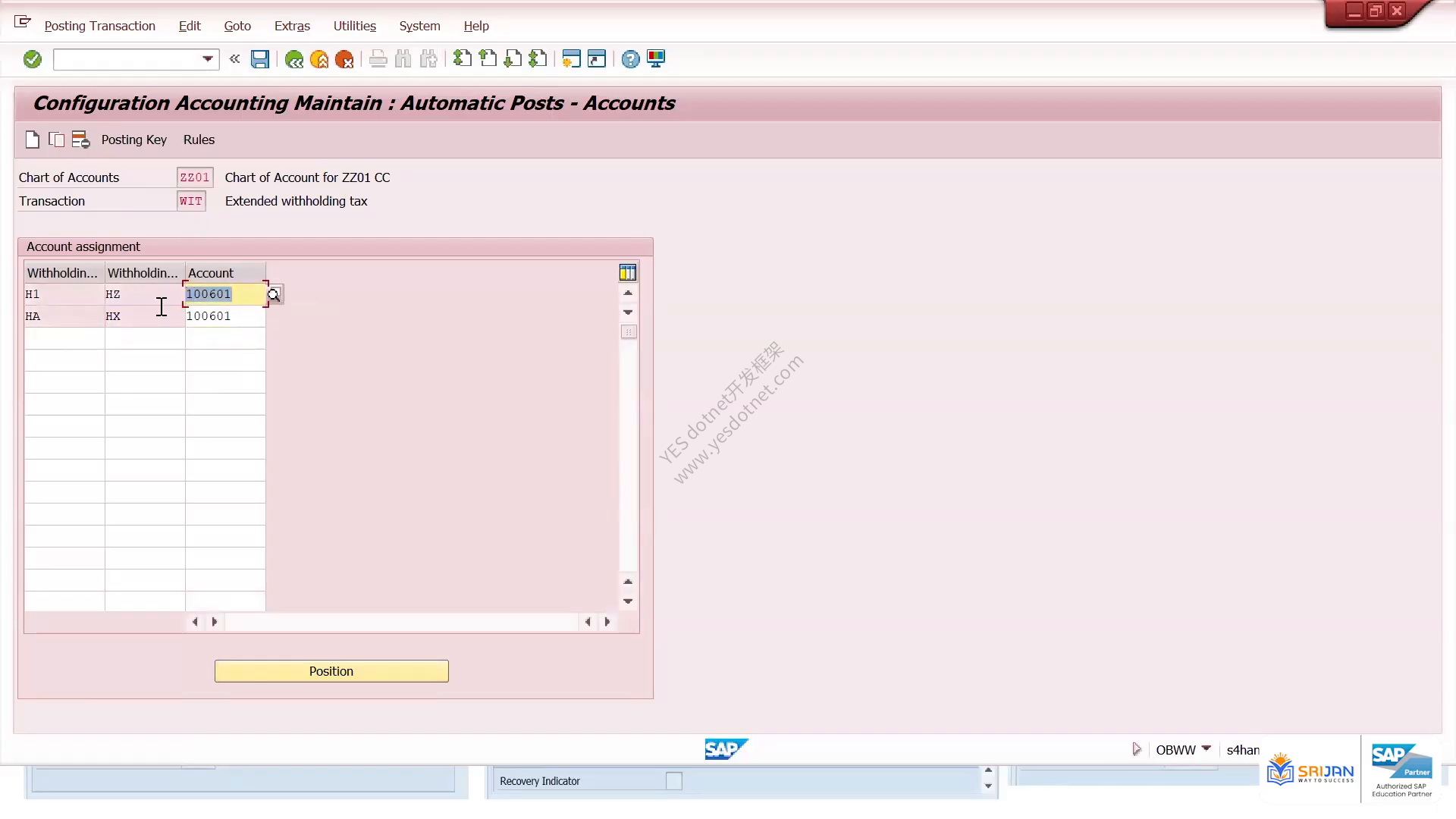Click the green checkmark Enter icon
Viewport: 1456px width, 819px height.
(32, 59)
